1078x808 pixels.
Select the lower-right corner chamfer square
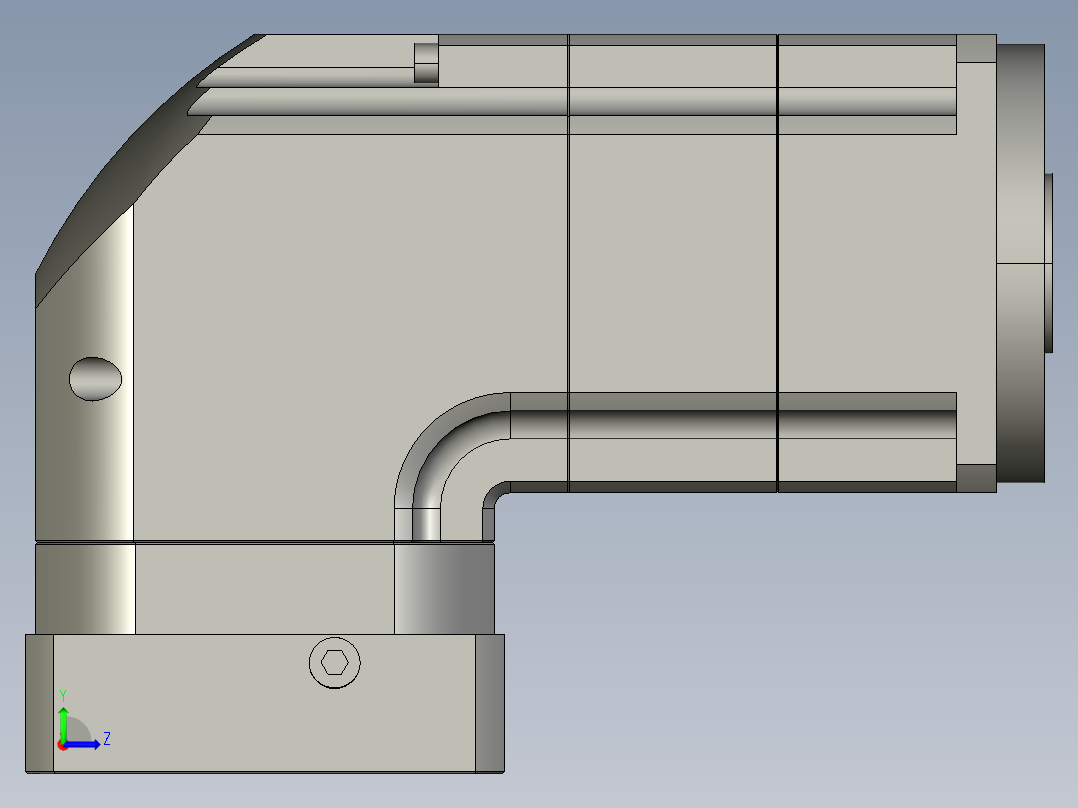pyautogui.click(x=976, y=478)
